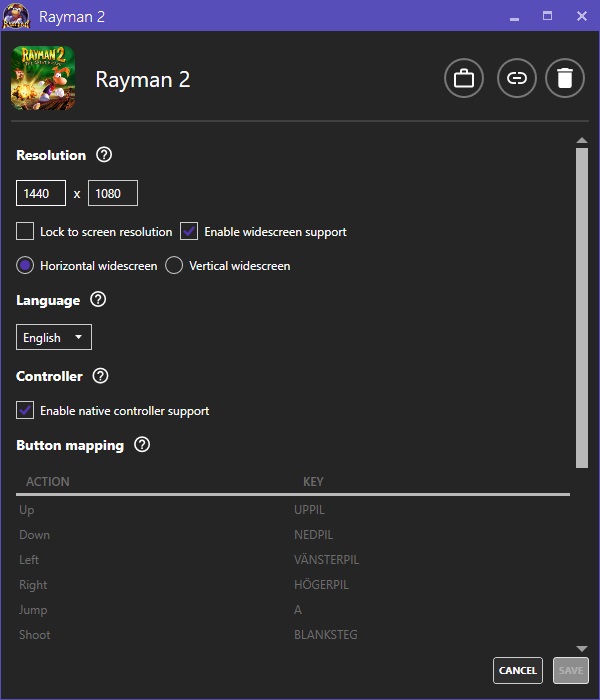This screenshot has height=700, width=600.
Task: Maximize the Rayman 2 window
Action: (x=547, y=17)
